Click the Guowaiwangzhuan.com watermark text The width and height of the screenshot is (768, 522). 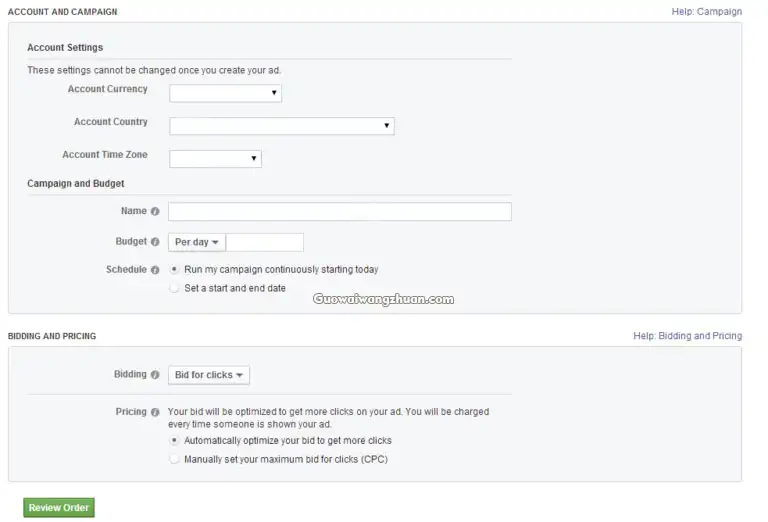point(384,299)
